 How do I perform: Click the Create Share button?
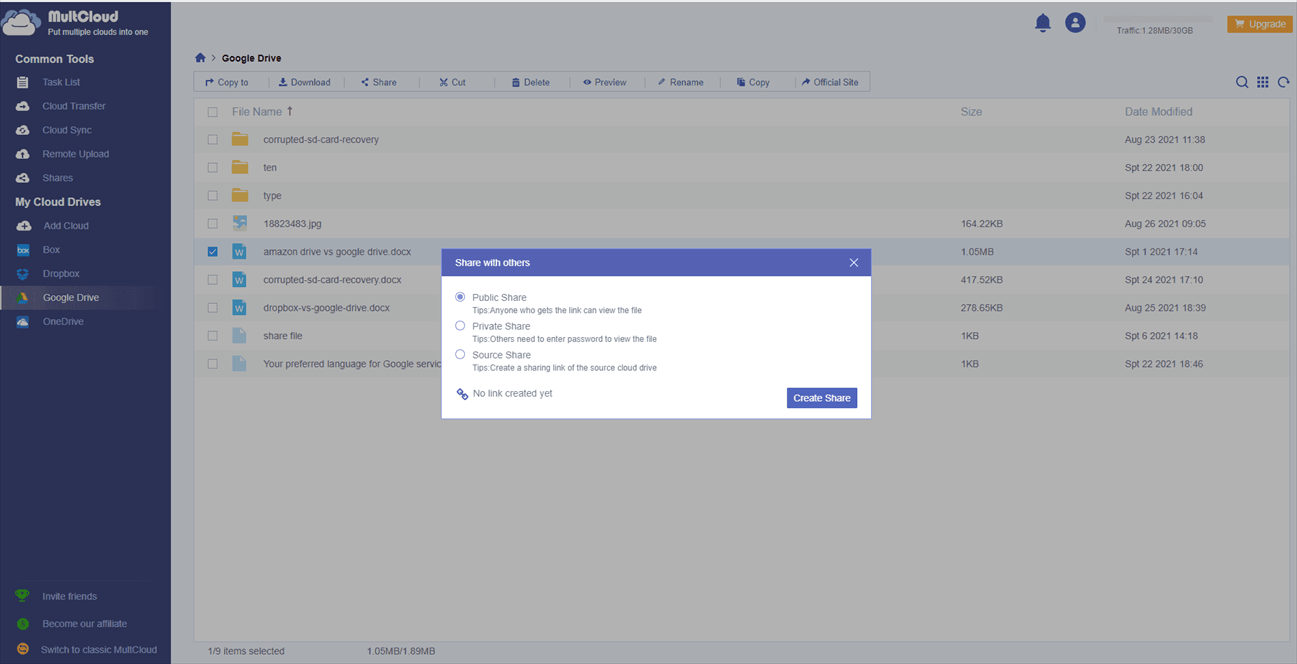point(822,398)
